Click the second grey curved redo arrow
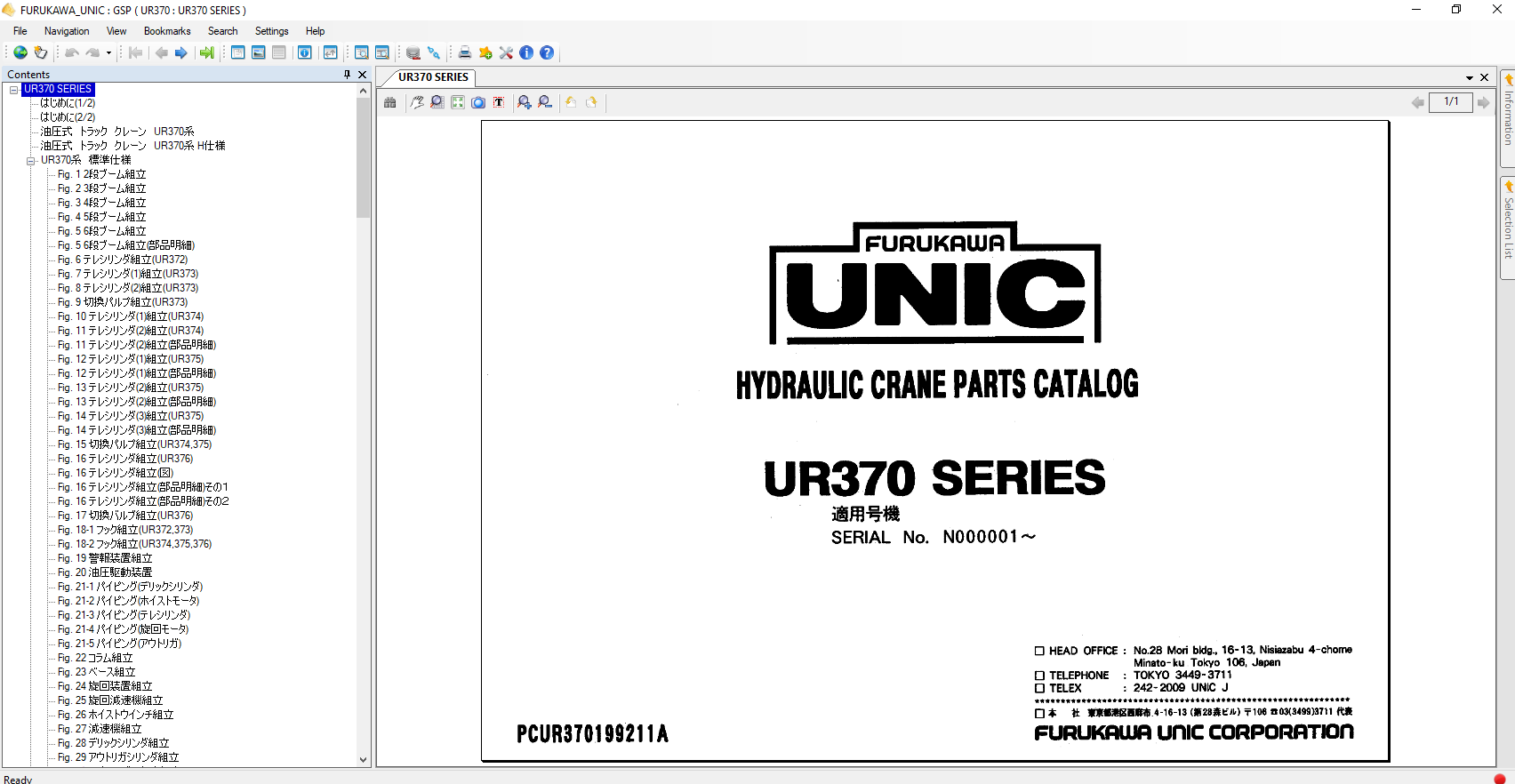 coord(92,53)
